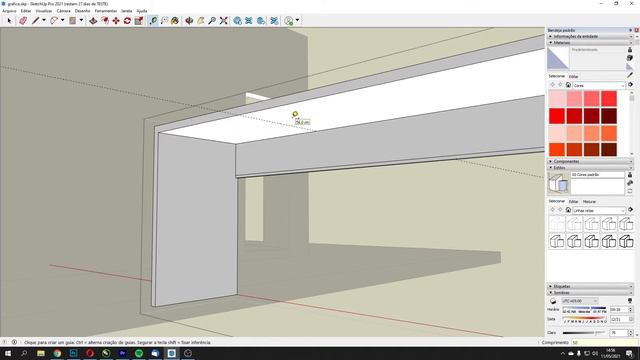Choose the Text label tool
Image resolution: width=640 pixels, height=360 pixels.
point(164,20)
